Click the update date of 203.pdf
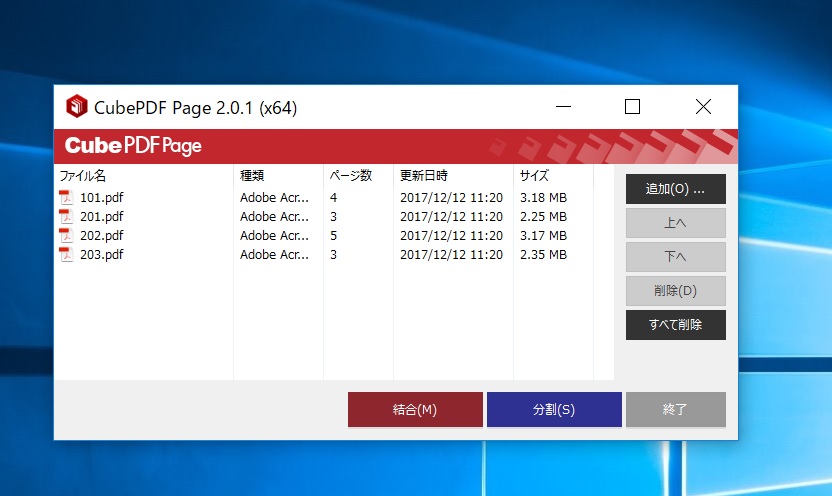The width and height of the screenshot is (832, 496). click(451, 255)
